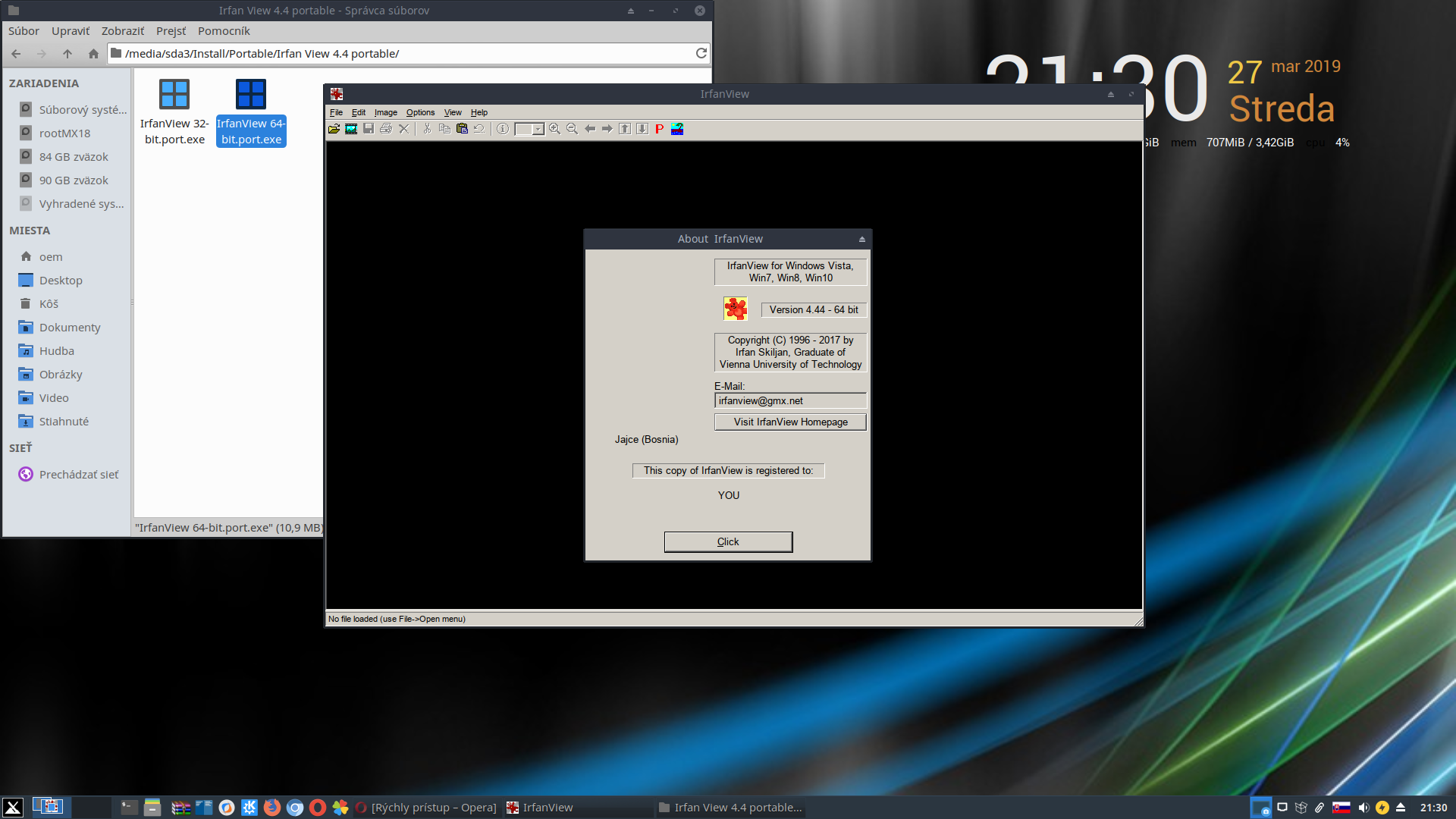Click the irfanview@gmx.net e-mail field
The height and width of the screenshot is (819, 1456).
pyautogui.click(x=790, y=401)
